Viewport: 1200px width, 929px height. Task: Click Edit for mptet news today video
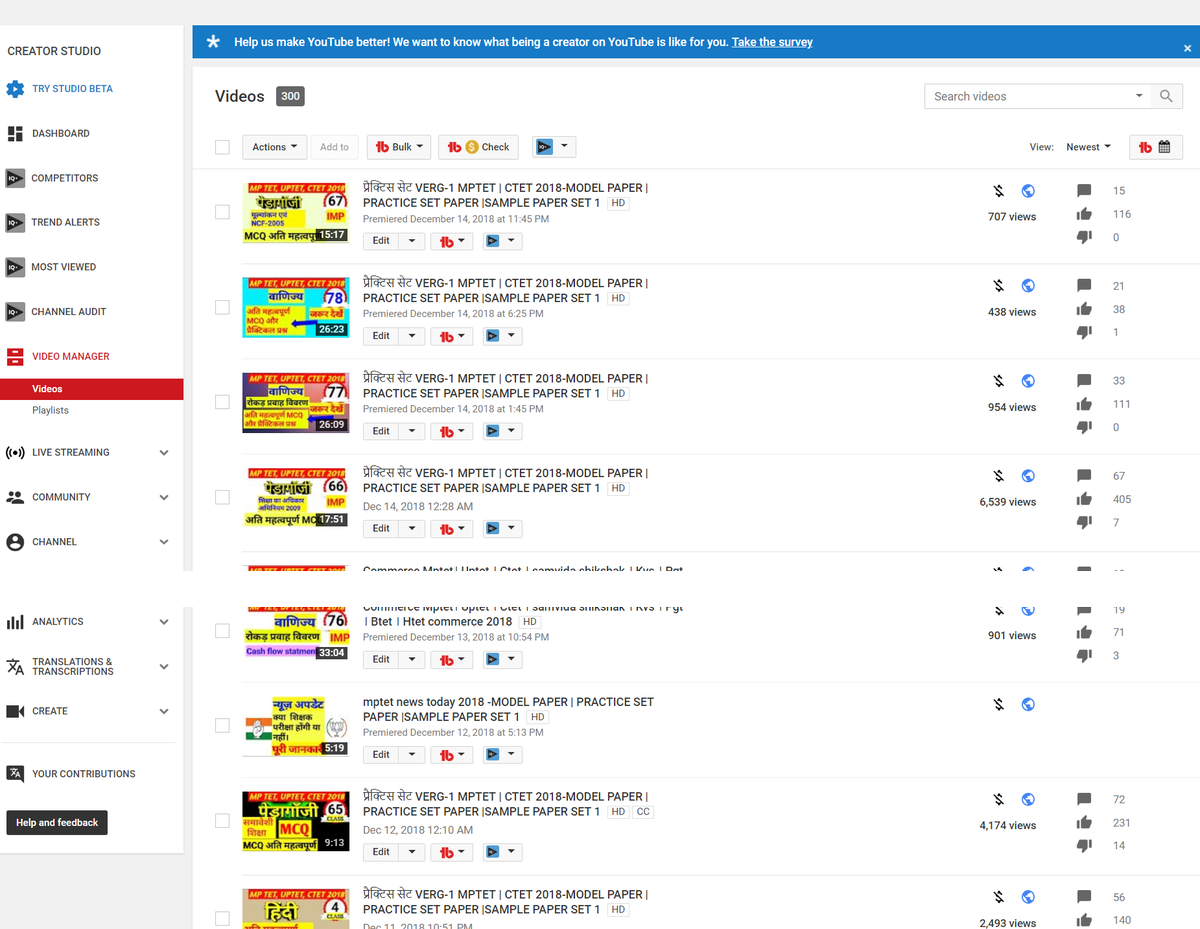click(381, 755)
